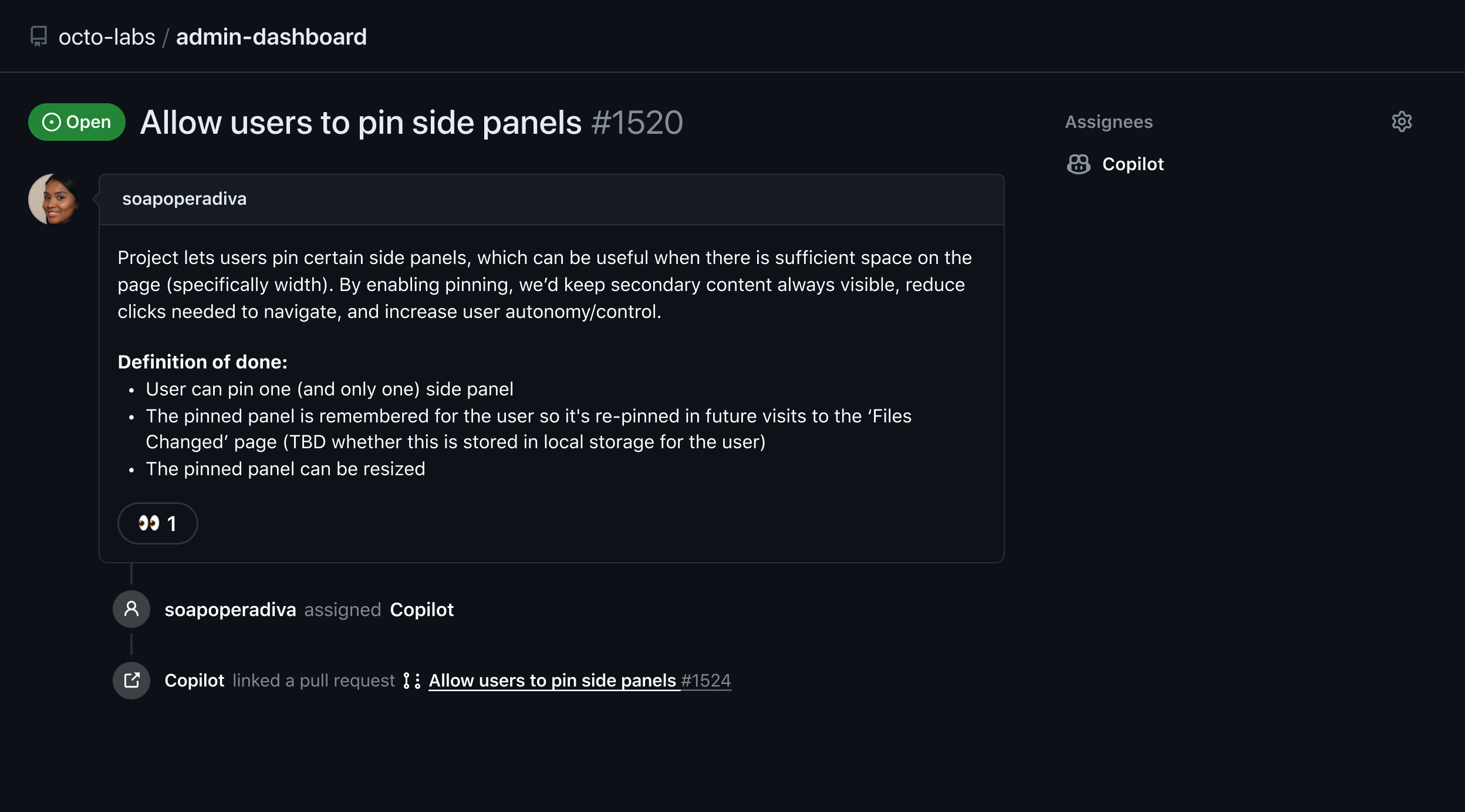This screenshot has height=812, width=1465.
Task: Click the issue title heading text
Action: click(x=360, y=123)
